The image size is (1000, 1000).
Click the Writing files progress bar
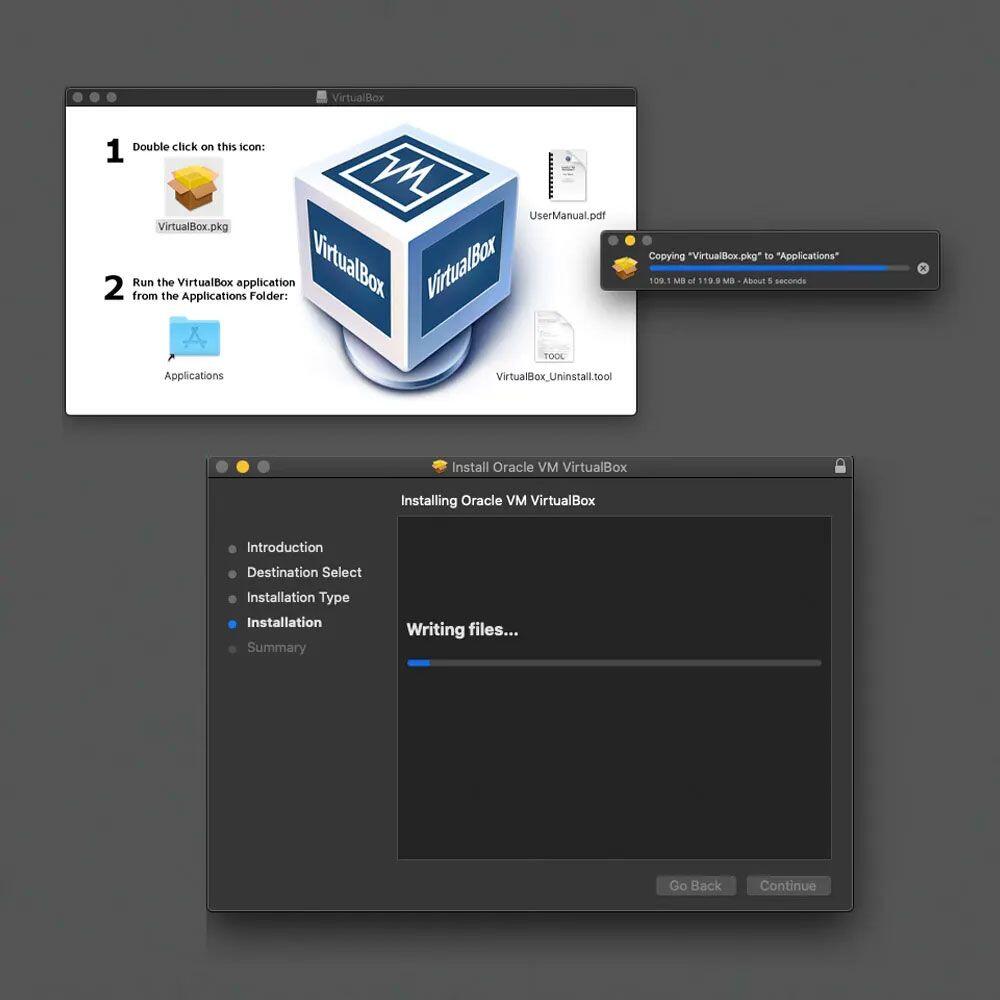click(614, 663)
